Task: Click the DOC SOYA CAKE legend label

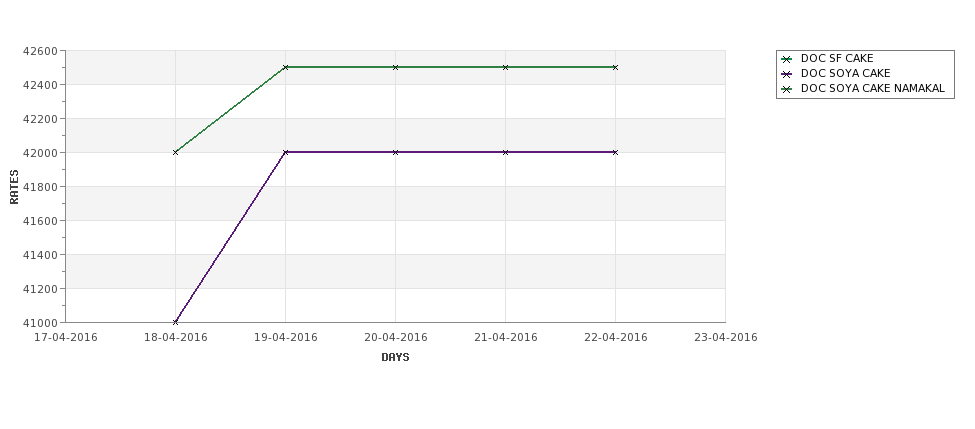Action: [x=846, y=73]
